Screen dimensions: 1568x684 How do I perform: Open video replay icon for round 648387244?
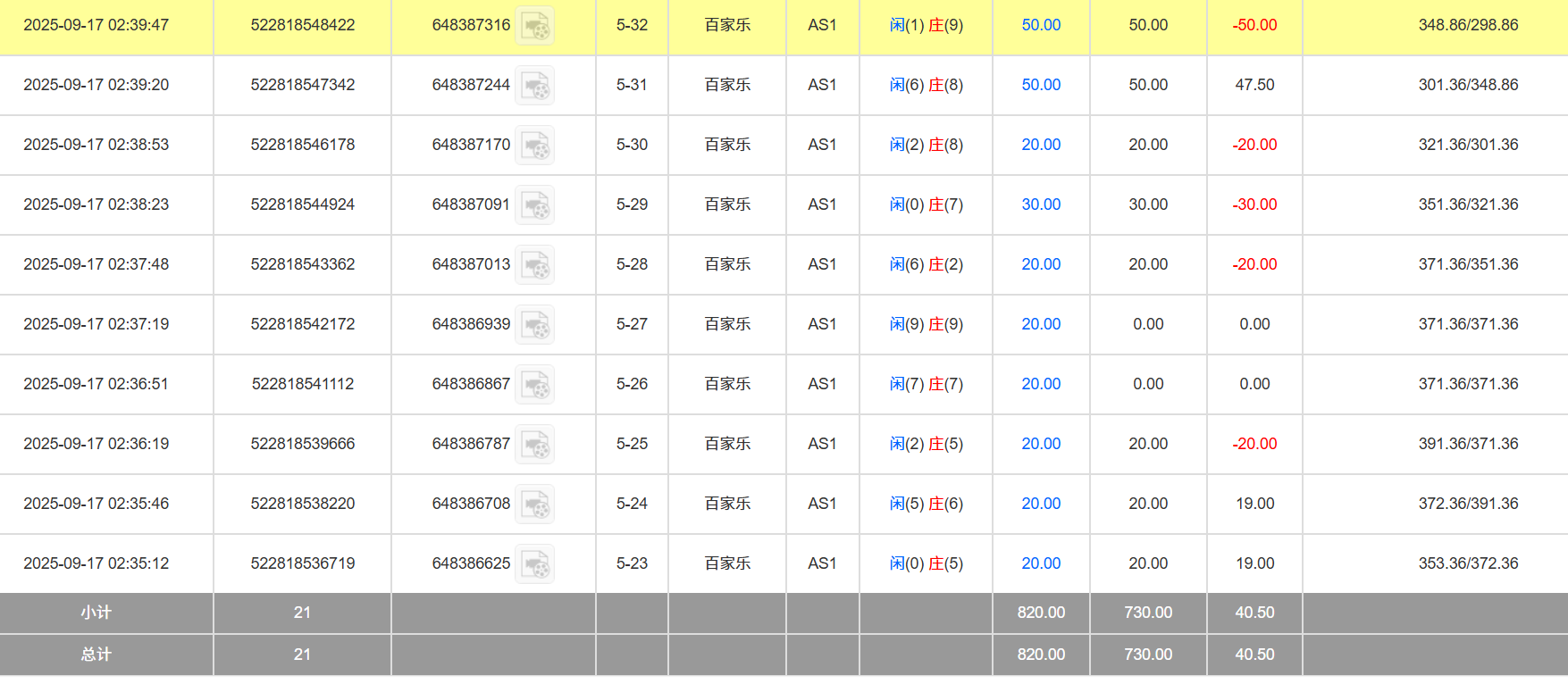[x=535, y=86]
